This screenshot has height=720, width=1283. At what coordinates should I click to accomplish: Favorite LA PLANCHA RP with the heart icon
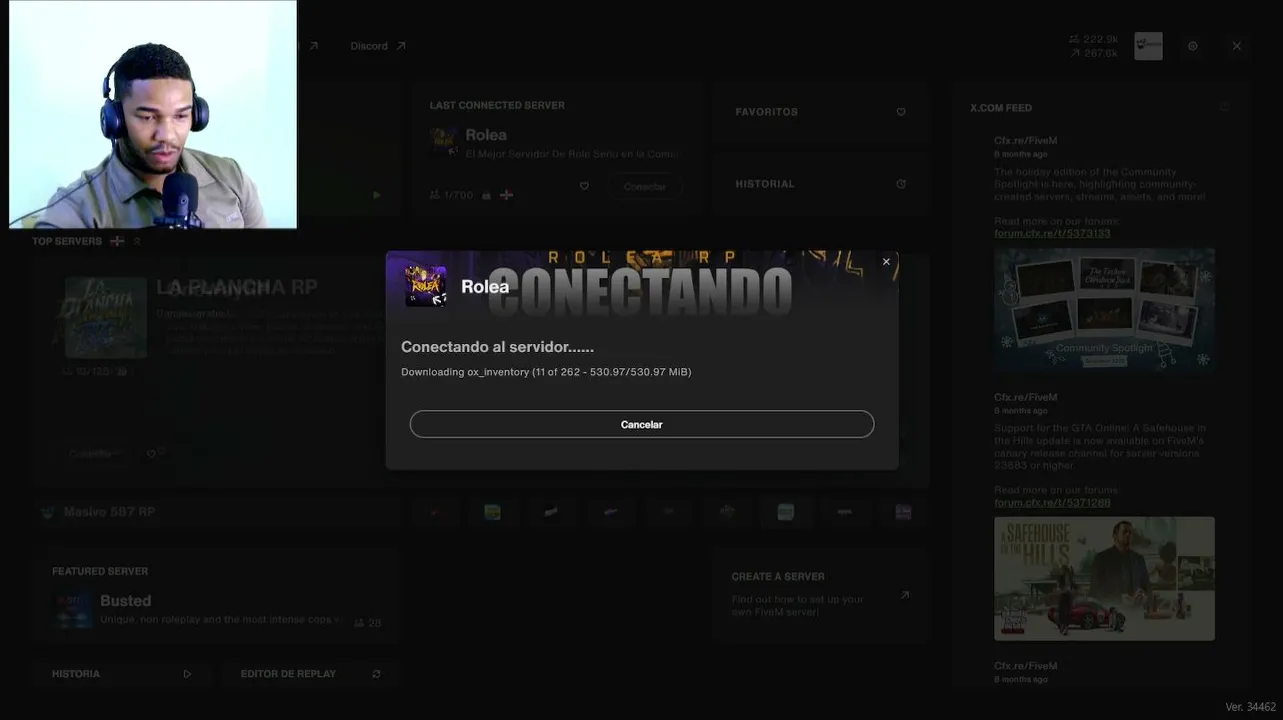pyautogui.click(x=152, y=454)
